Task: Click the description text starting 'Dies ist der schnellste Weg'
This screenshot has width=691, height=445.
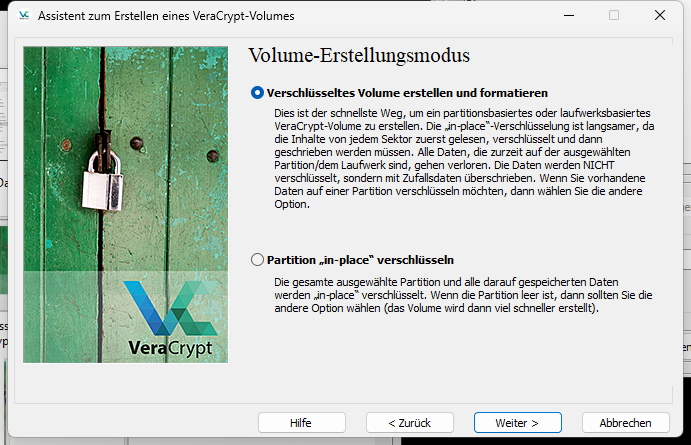Action: coord(464,159)
